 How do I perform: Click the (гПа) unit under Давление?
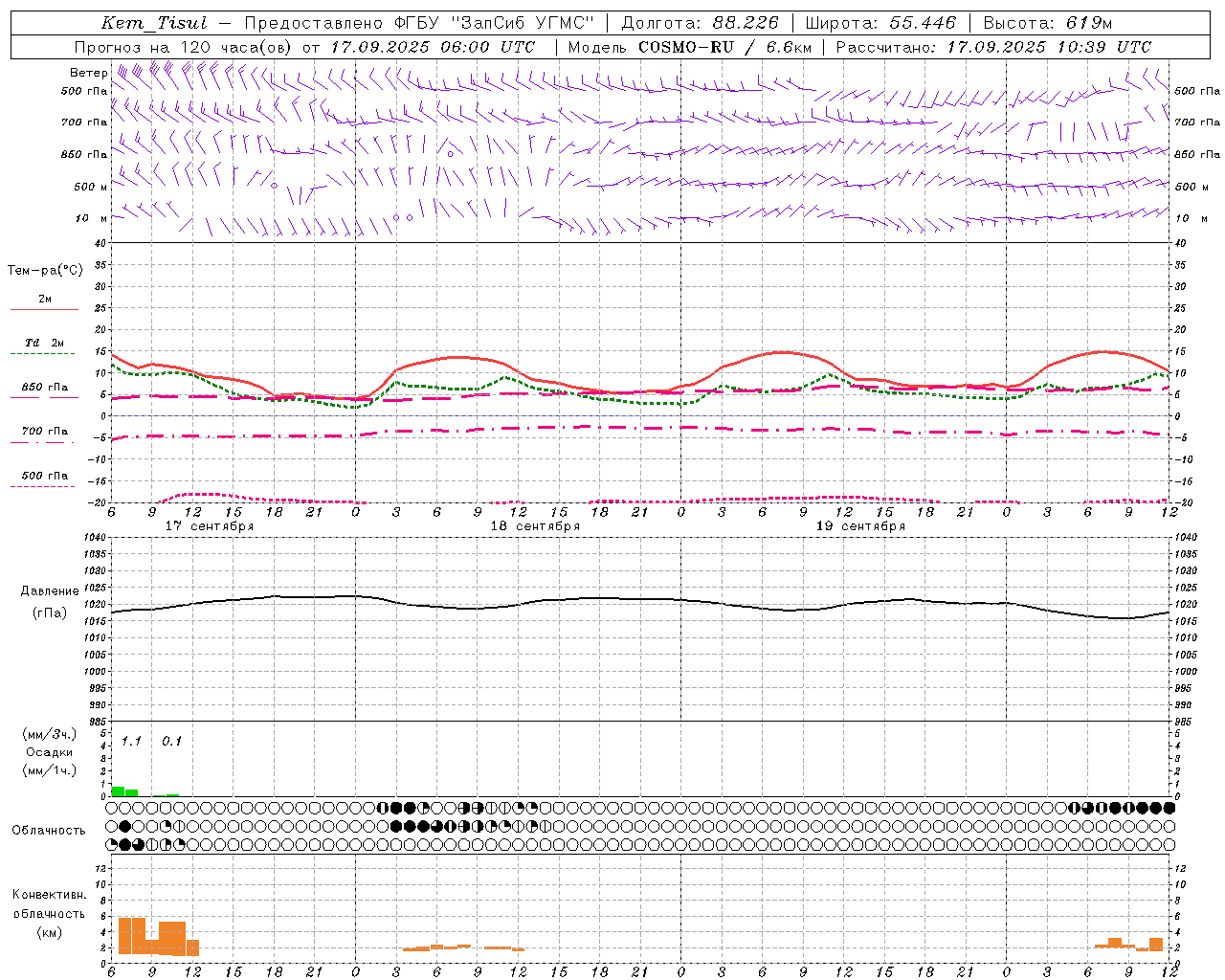click(50, 613)
